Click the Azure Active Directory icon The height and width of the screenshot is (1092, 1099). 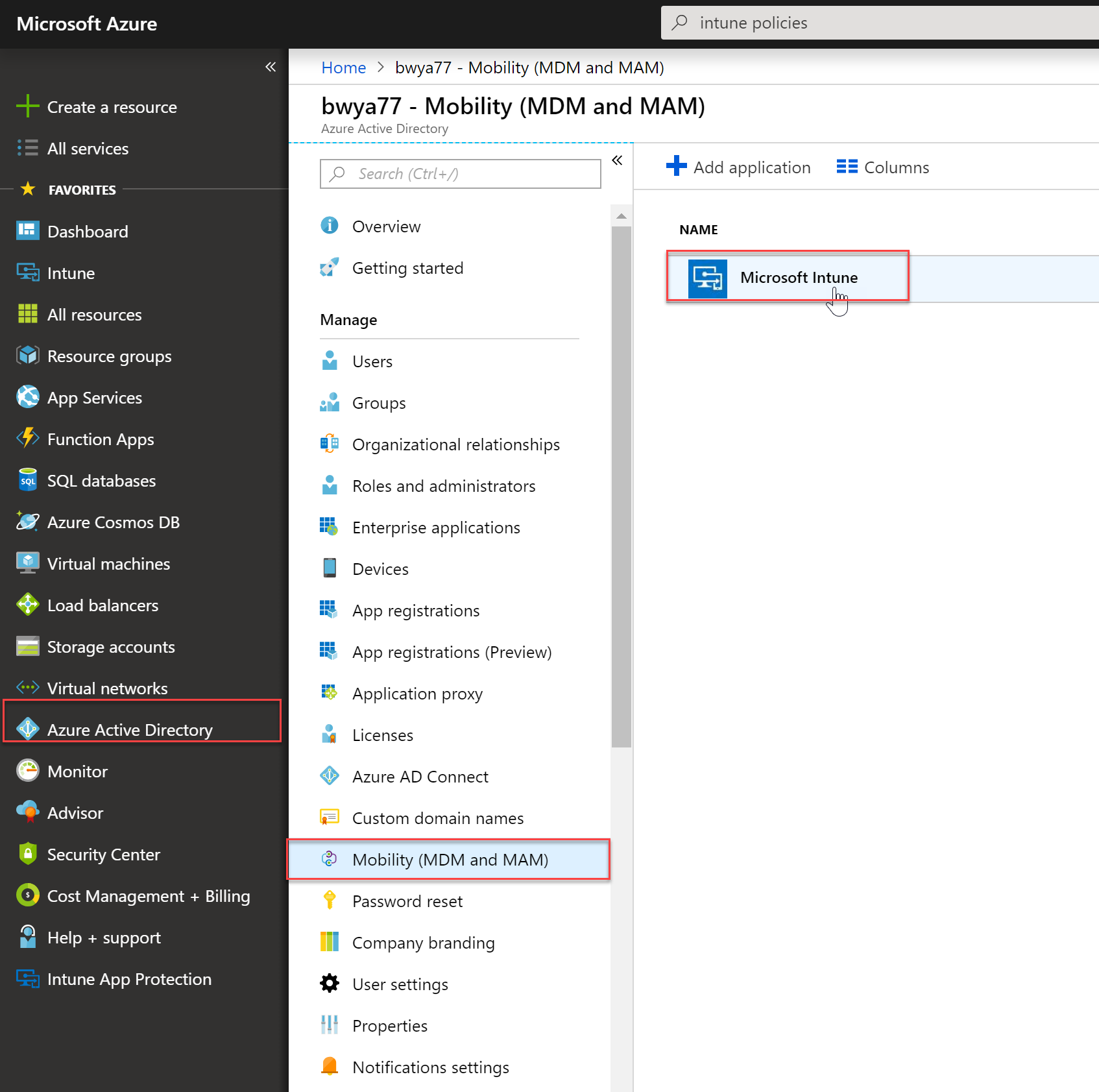(27, 729)
